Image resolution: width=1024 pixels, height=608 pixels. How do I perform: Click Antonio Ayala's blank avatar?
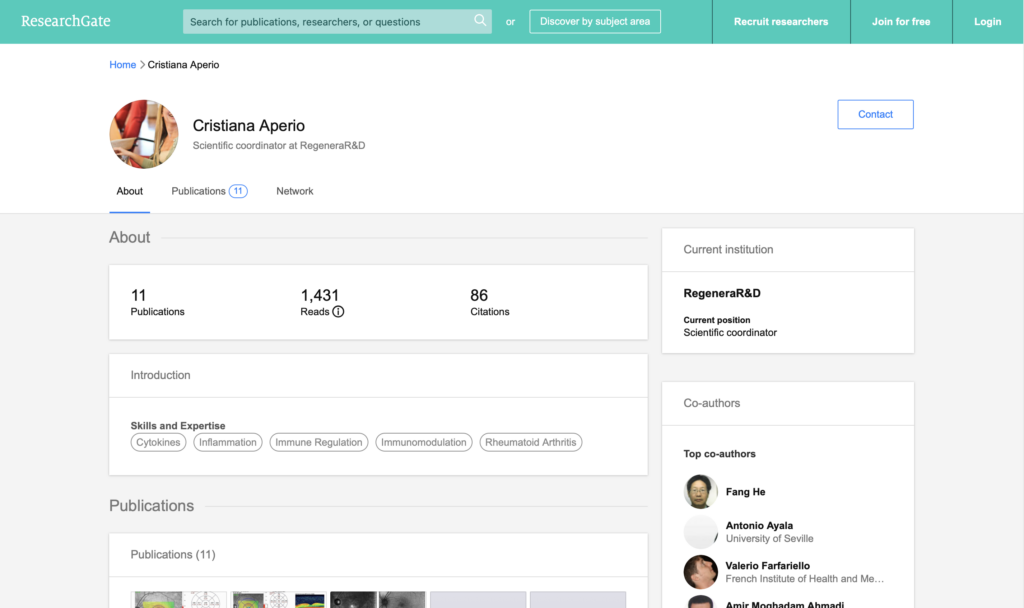click(700, 532)
